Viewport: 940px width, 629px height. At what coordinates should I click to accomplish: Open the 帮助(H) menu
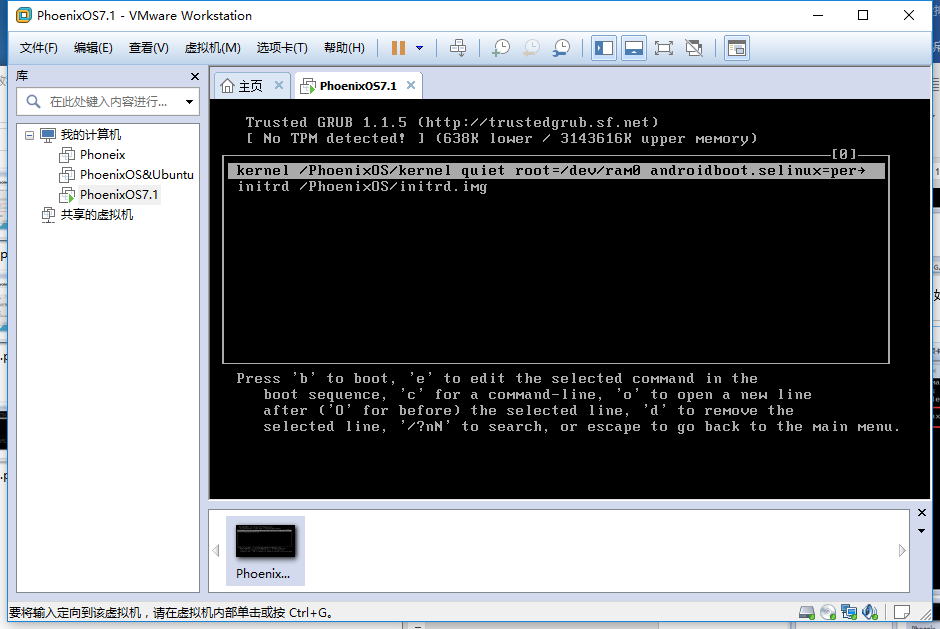pos(344,48)
